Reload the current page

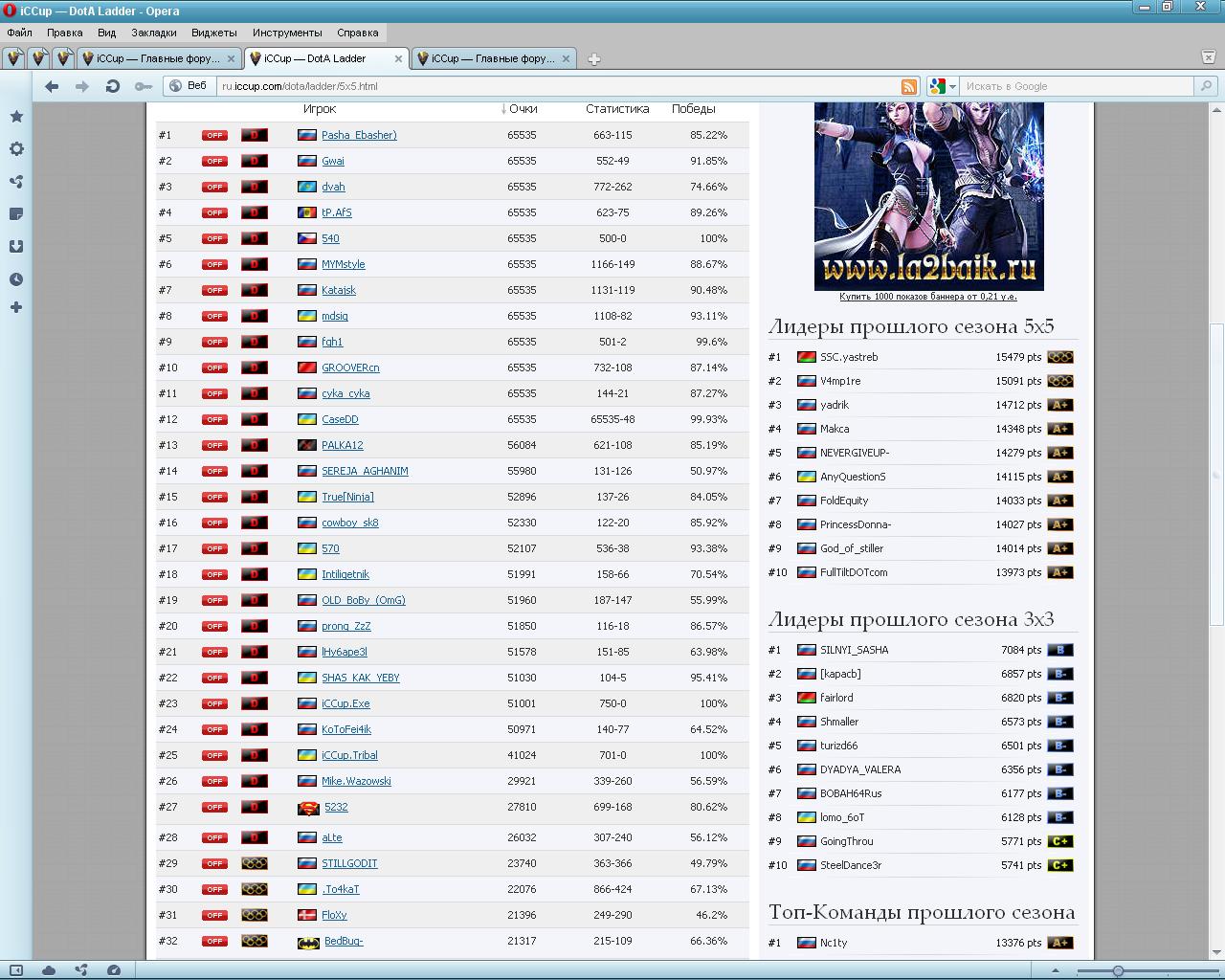coord(113,86)
